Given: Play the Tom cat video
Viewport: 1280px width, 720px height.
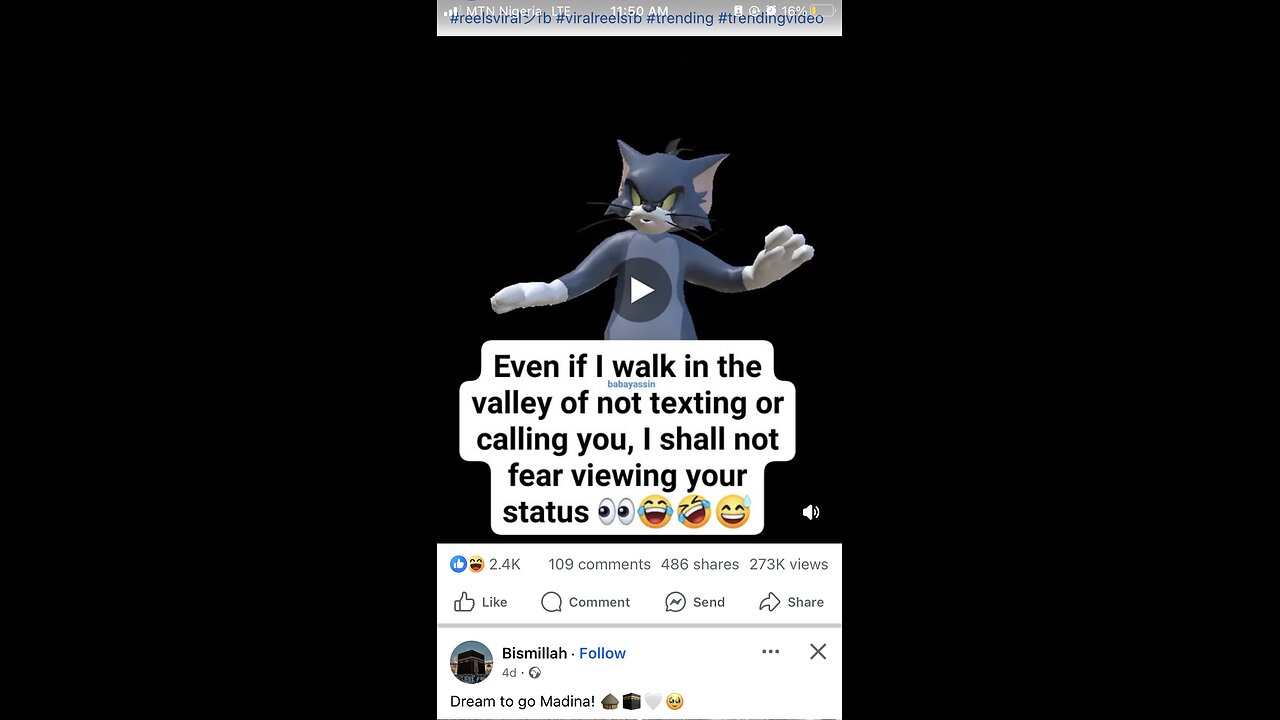Looking at the screenshot, I should 641,290.
